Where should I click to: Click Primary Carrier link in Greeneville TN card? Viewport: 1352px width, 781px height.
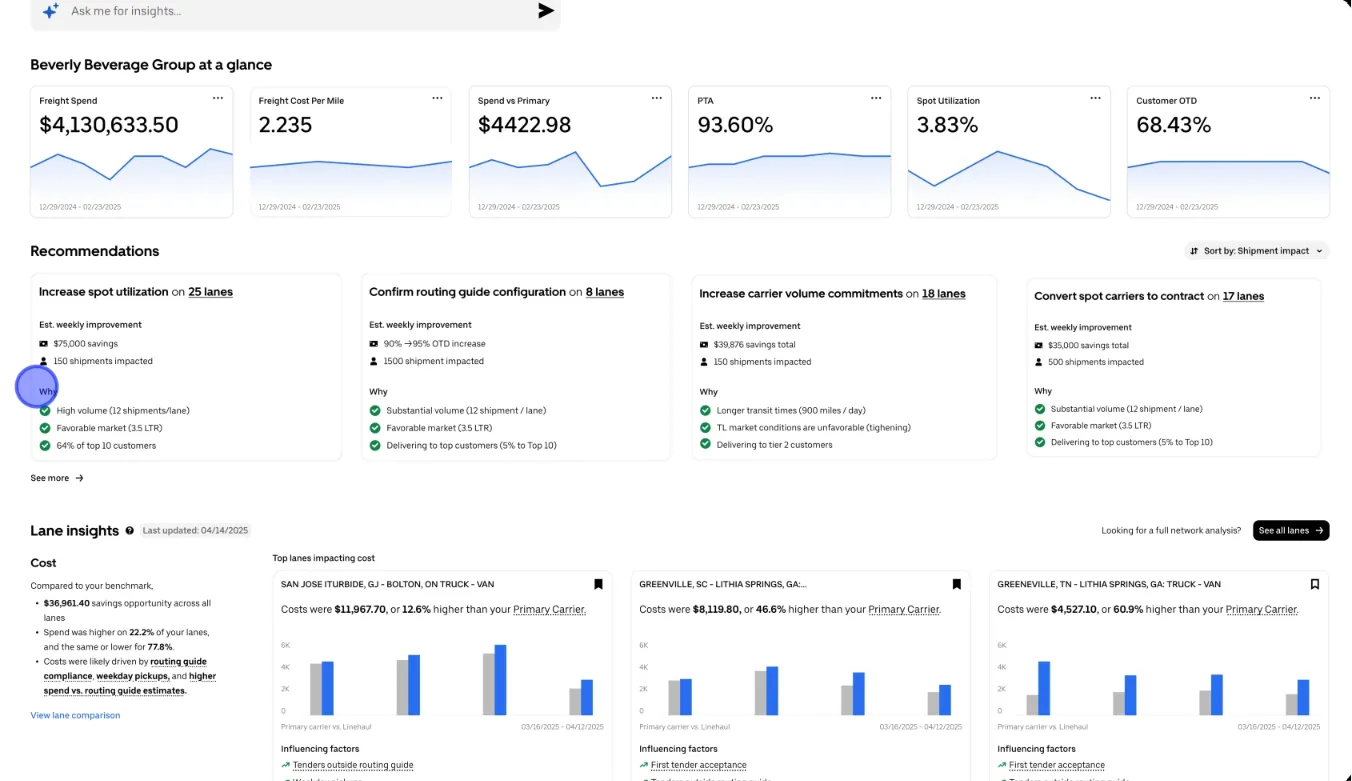point(1262,609)
